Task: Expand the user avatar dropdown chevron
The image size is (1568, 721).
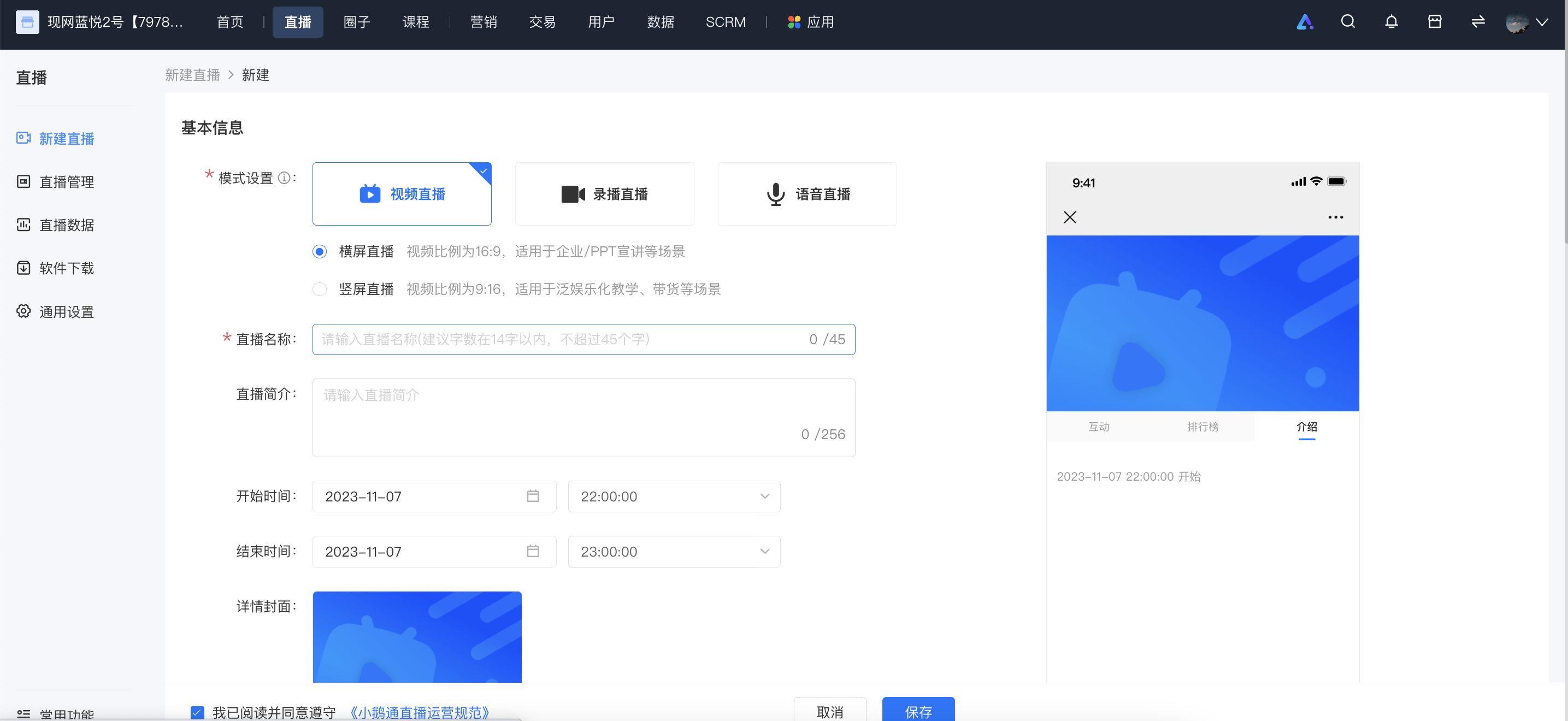Action: (1542, 22)
